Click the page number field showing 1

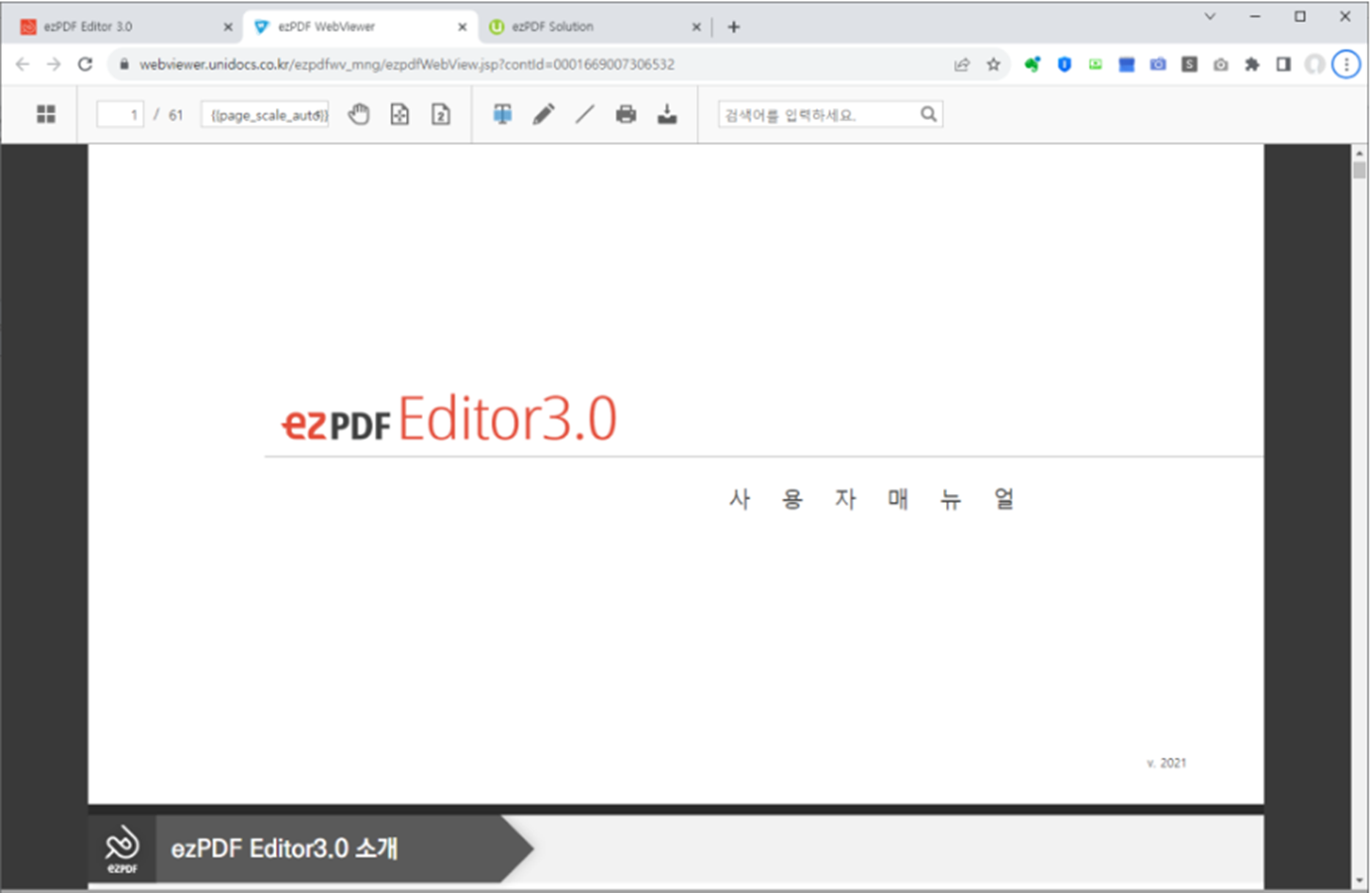coord(120,114)
